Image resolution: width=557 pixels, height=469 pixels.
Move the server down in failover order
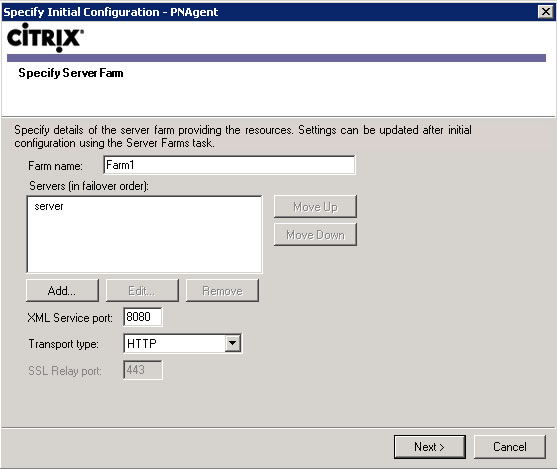(315, 234)
